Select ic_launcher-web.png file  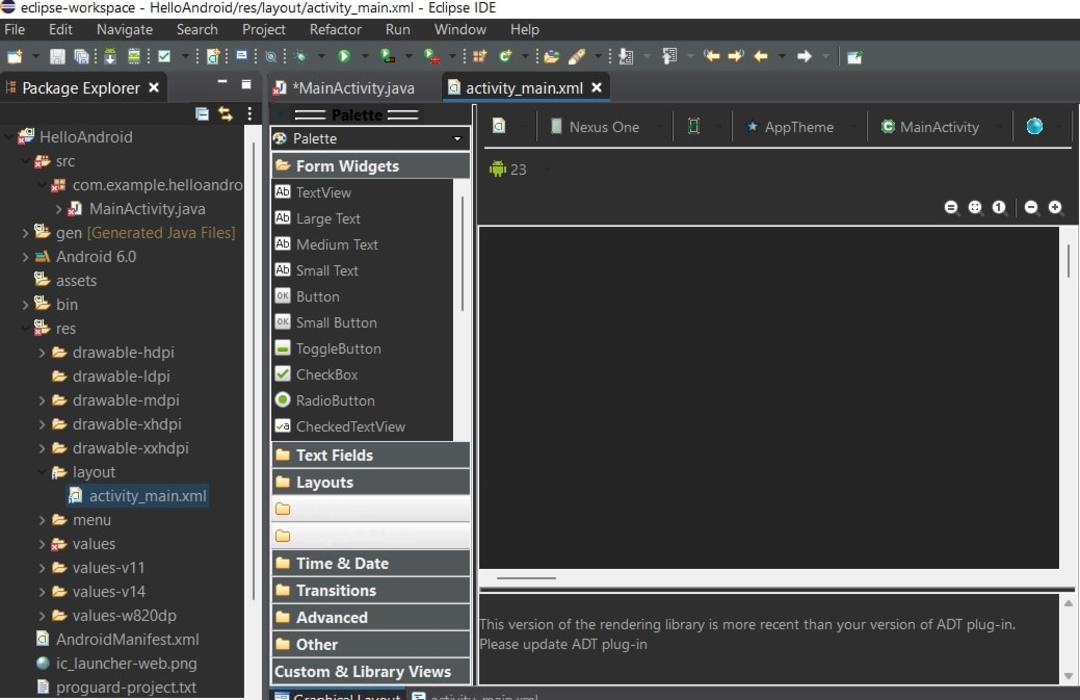(116, 663)
